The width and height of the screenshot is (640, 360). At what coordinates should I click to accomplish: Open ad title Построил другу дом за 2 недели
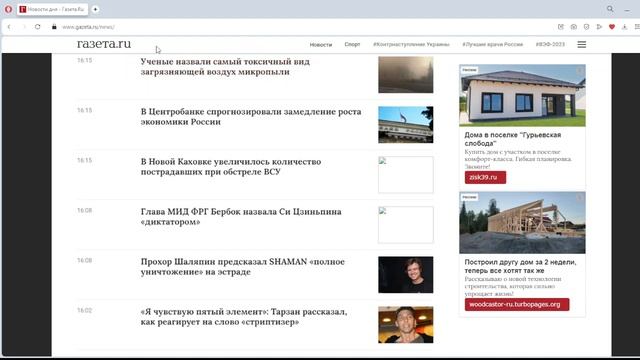pos(520,266)
